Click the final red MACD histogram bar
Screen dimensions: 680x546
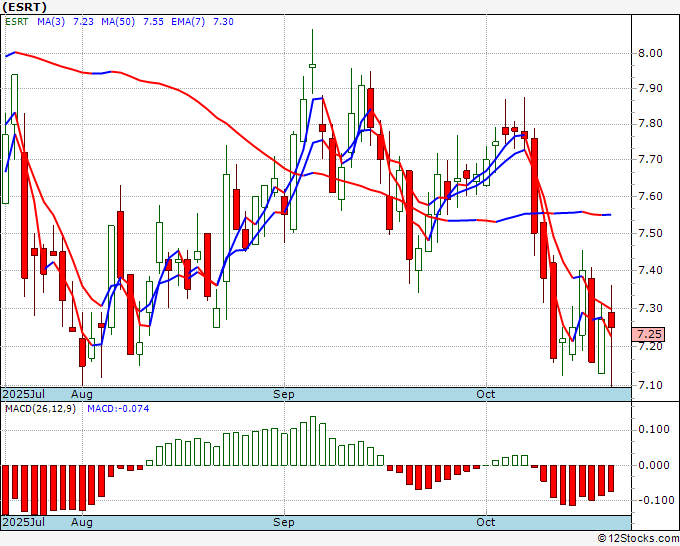coord(611,479)
